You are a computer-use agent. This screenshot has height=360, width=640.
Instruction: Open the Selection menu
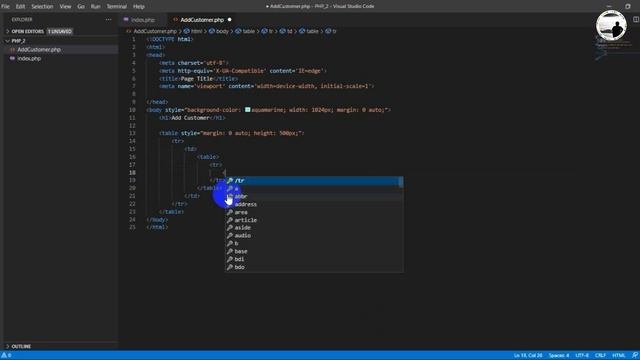(x=42, y=7)
